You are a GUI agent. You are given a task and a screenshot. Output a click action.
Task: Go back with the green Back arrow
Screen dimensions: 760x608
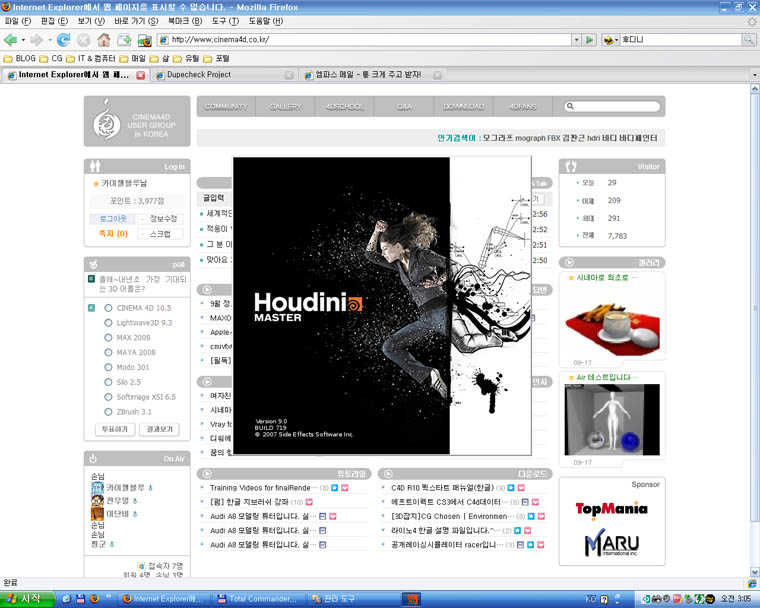pyautogui.click(x=10, y=40)
